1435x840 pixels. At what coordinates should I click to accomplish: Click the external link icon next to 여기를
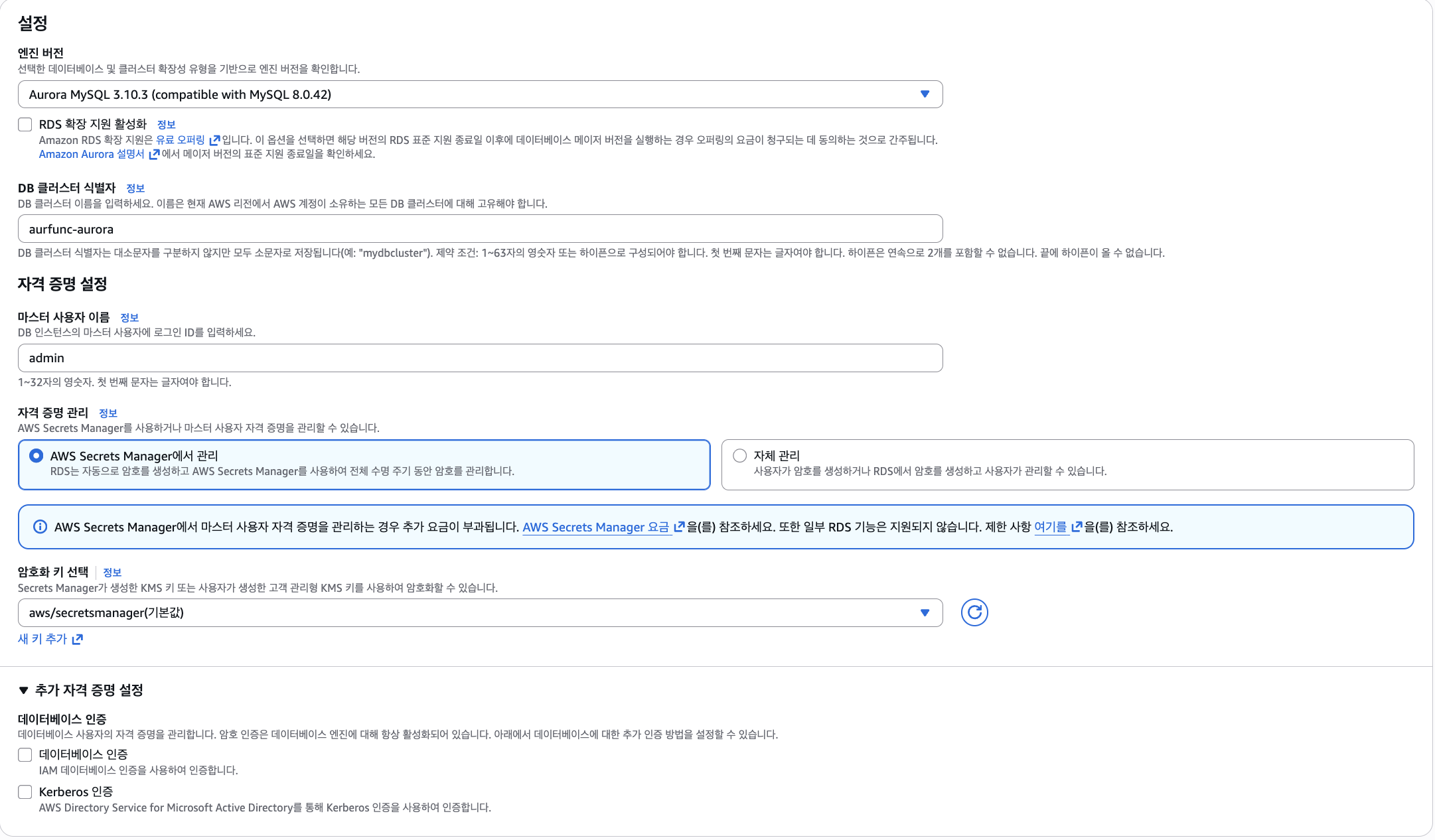tap(1077, 527)
